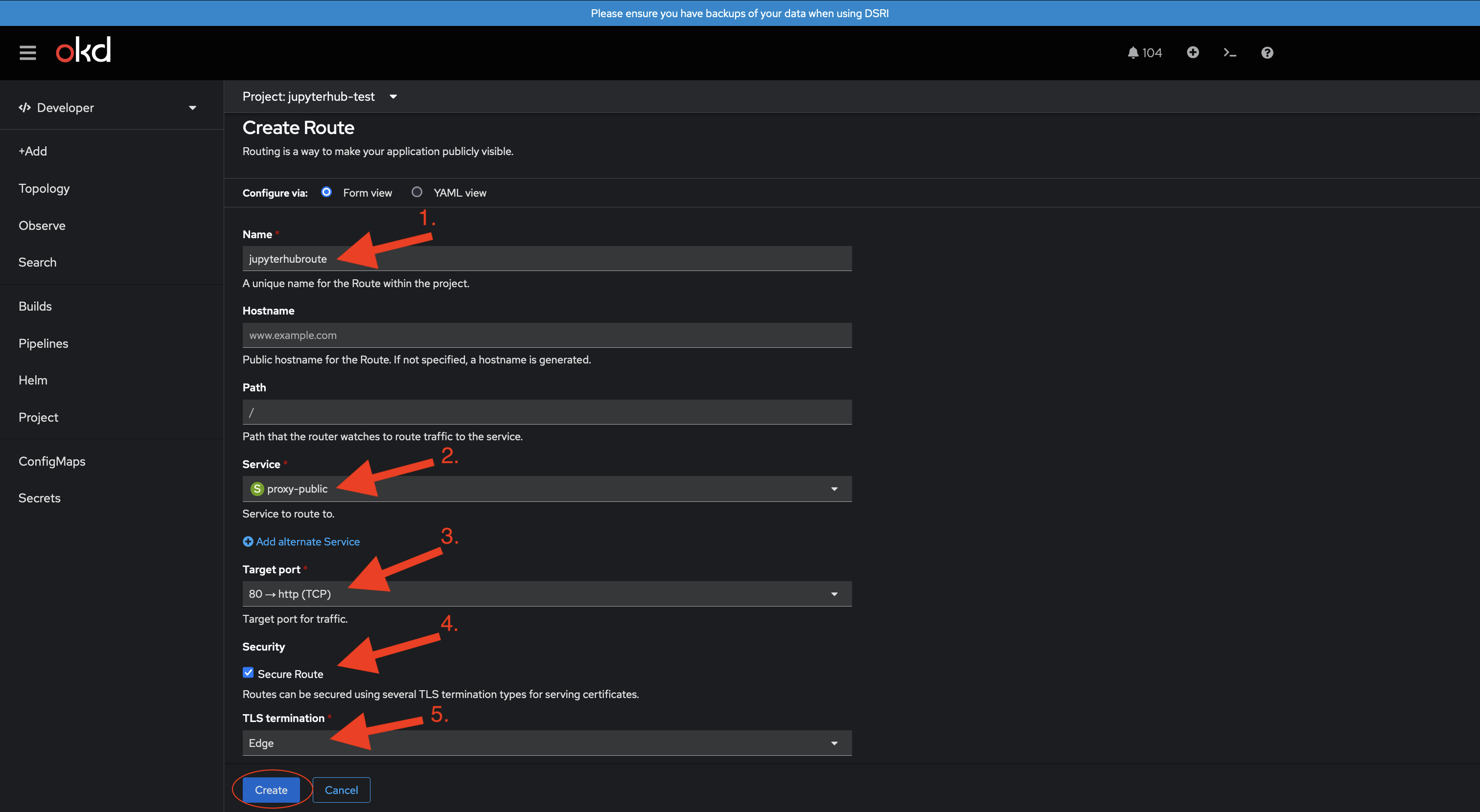Open Topology in sidebar

click(x=44, y=188)
